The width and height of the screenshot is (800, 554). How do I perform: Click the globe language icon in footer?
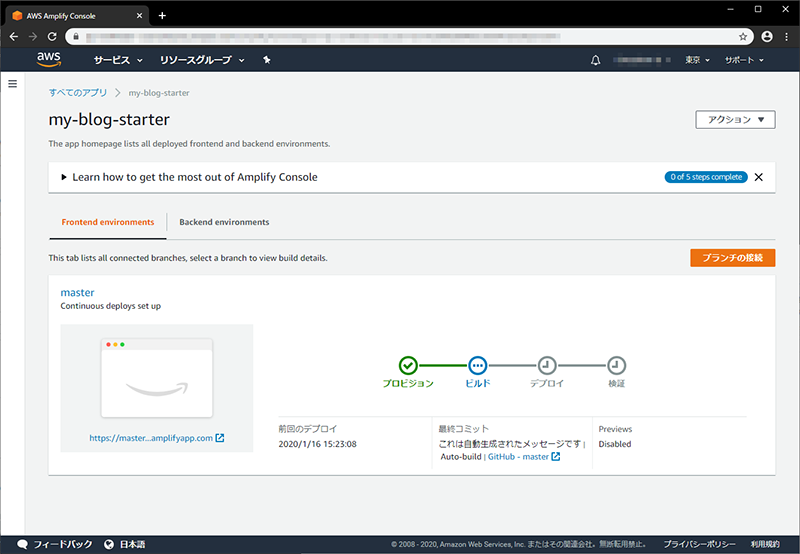click(109, 544)
